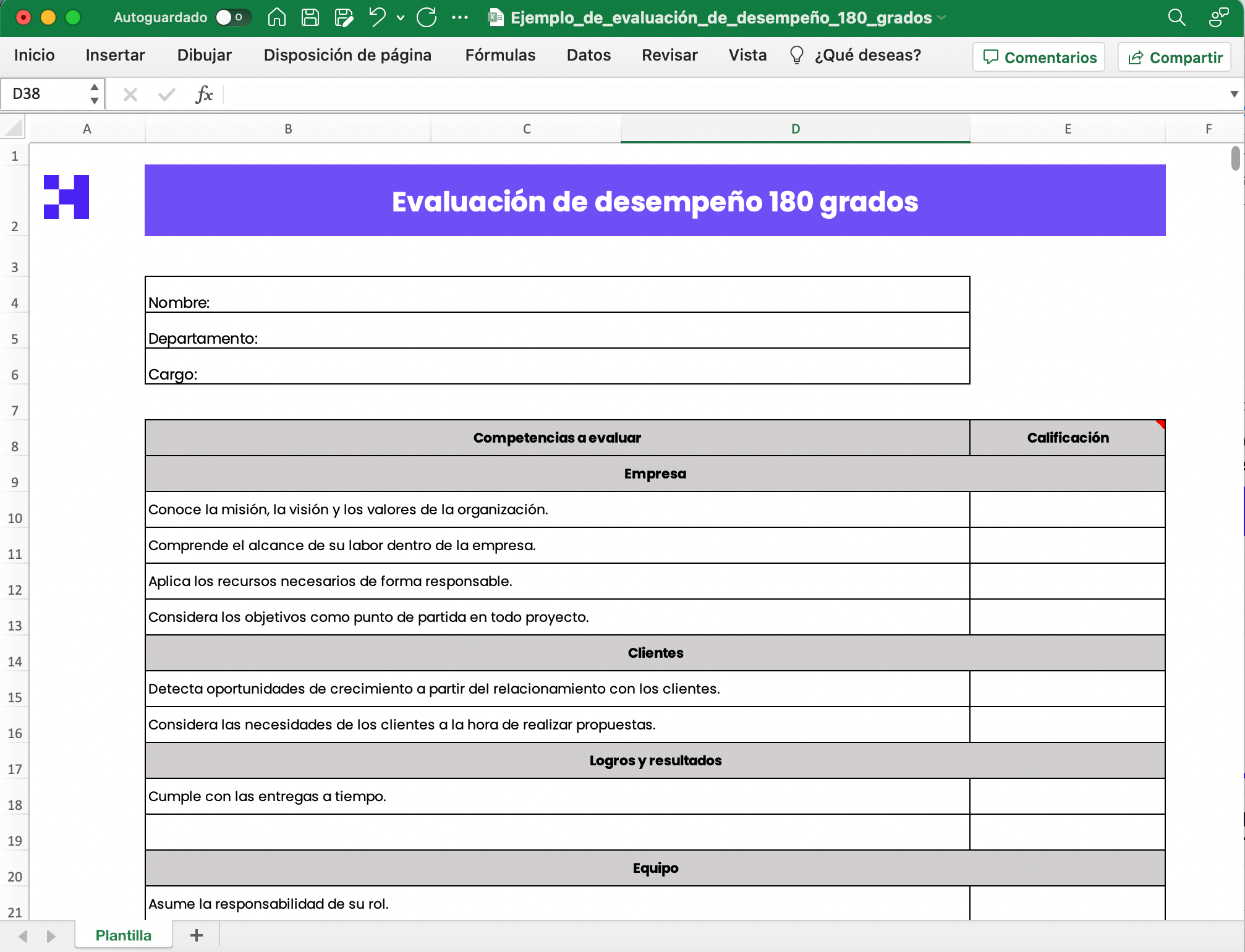Click cell 'Aplica los recursos necesarios'
This screenshot has height=952, width=1245.
pyautogui.click(x=557, y=581)
